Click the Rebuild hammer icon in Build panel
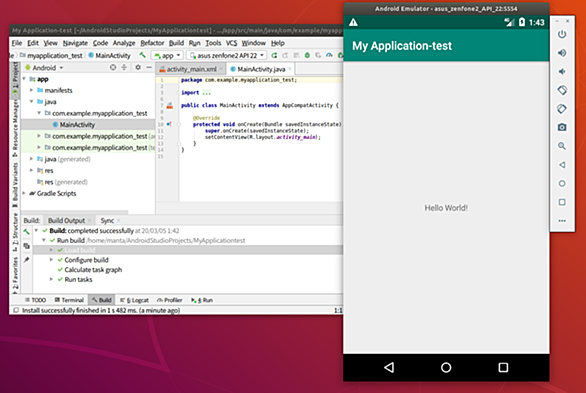Image resolution: width=586 pixels, height=393 pixels. click(27, 232)
